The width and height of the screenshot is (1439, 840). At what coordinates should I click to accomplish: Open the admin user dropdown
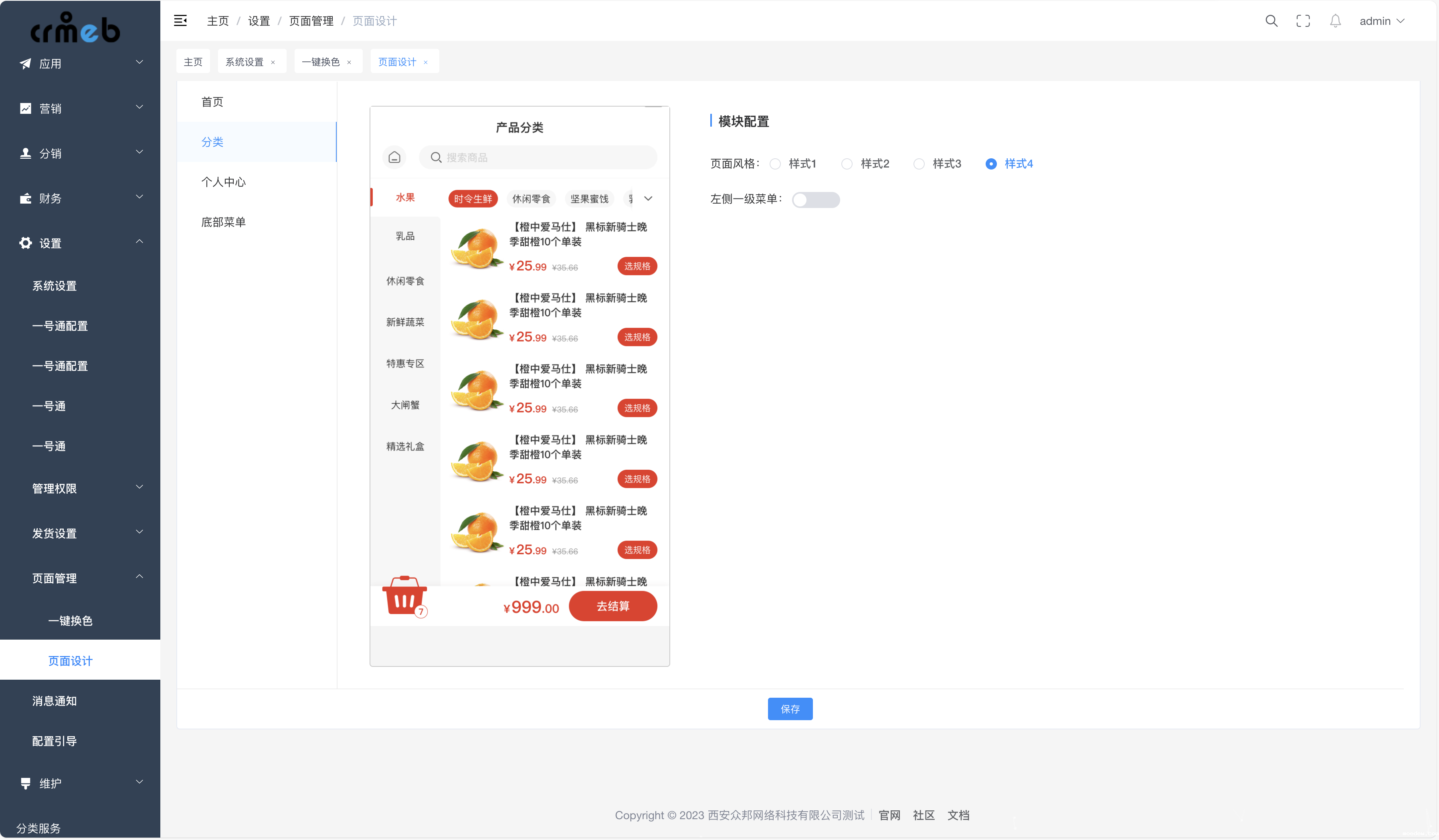click(1381, 21)
